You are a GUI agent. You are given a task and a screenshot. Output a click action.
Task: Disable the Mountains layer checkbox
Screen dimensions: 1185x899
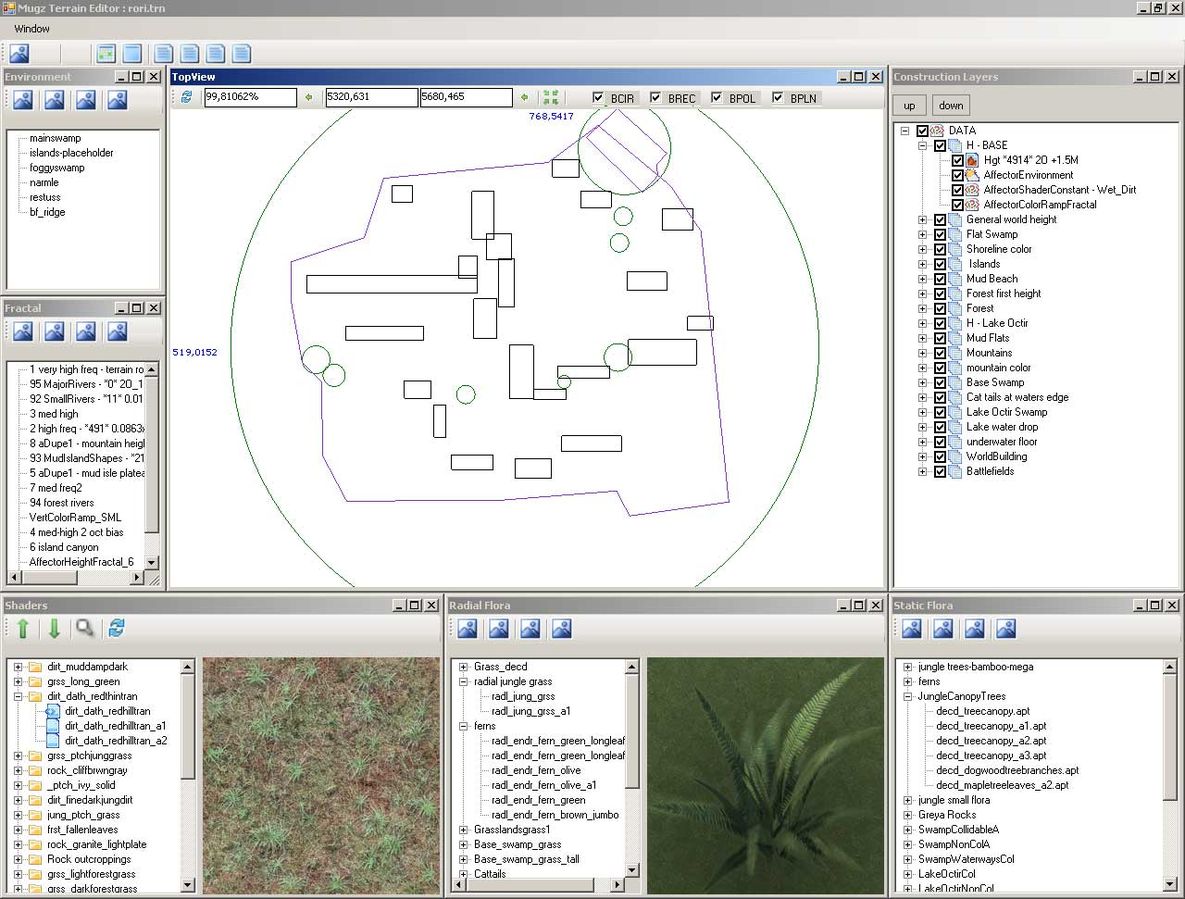[940, 353]
